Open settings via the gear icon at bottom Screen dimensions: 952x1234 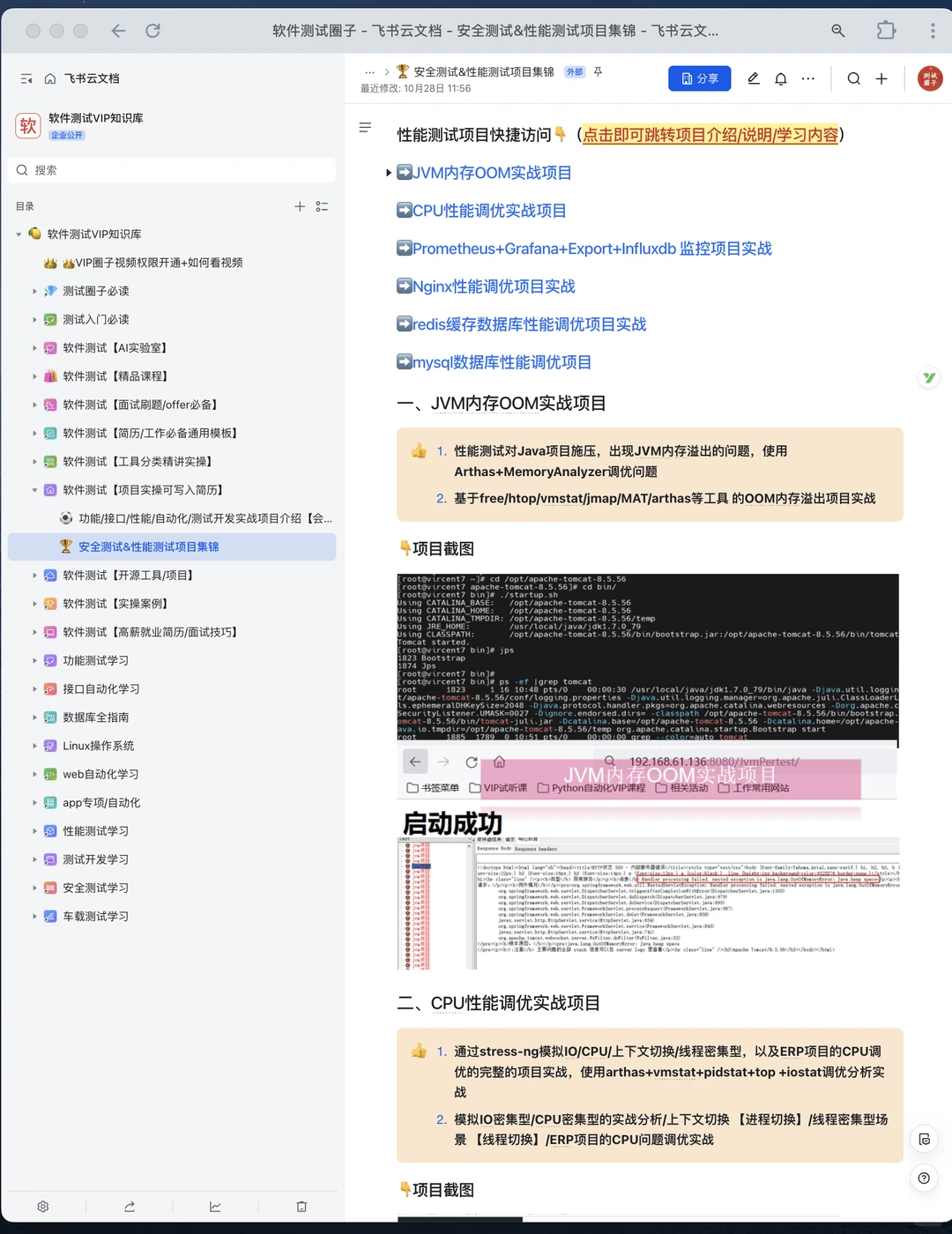pos(42,1206)
